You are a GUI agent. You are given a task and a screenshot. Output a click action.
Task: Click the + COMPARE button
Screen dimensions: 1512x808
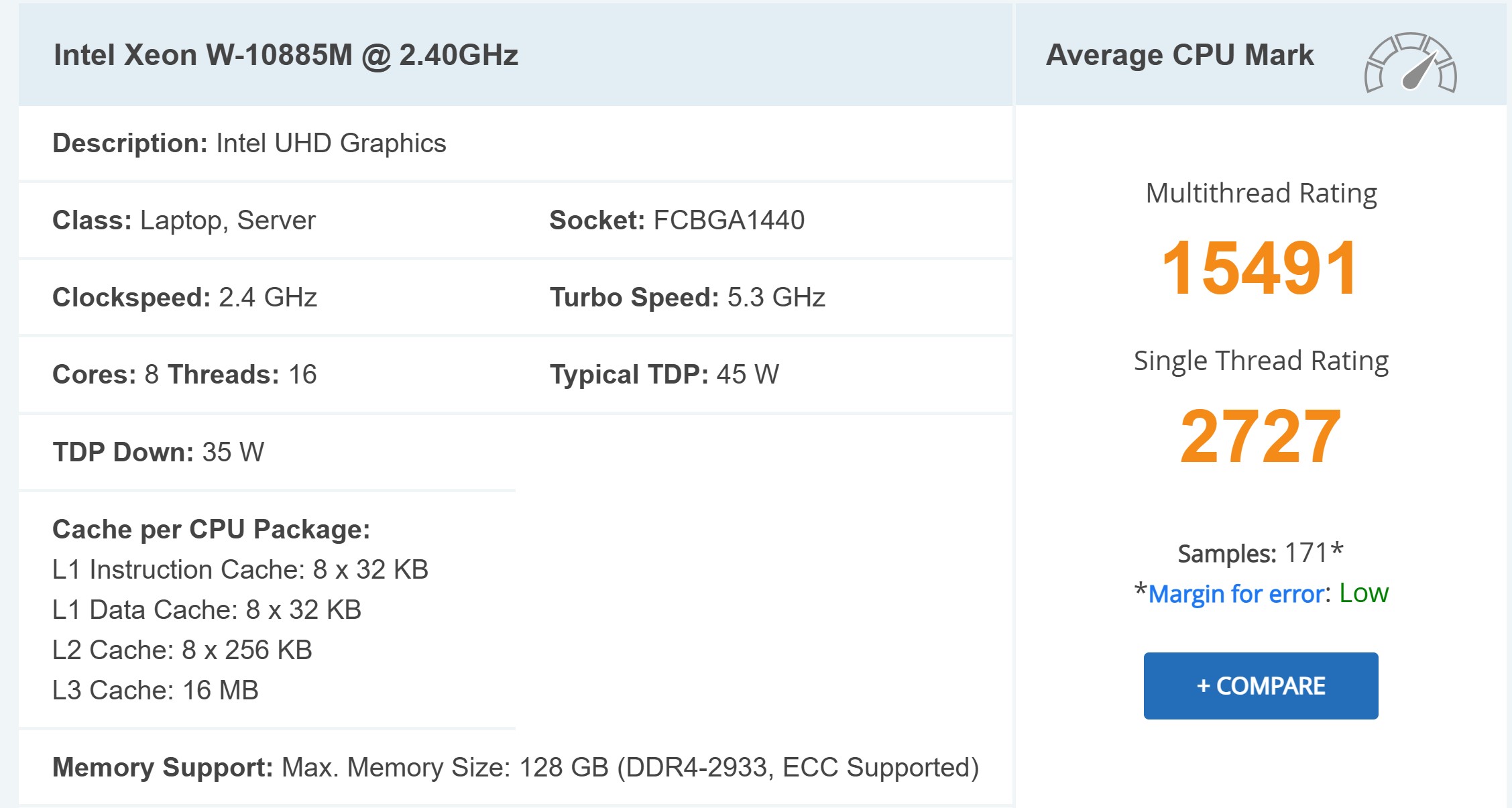click(1261, 685)
